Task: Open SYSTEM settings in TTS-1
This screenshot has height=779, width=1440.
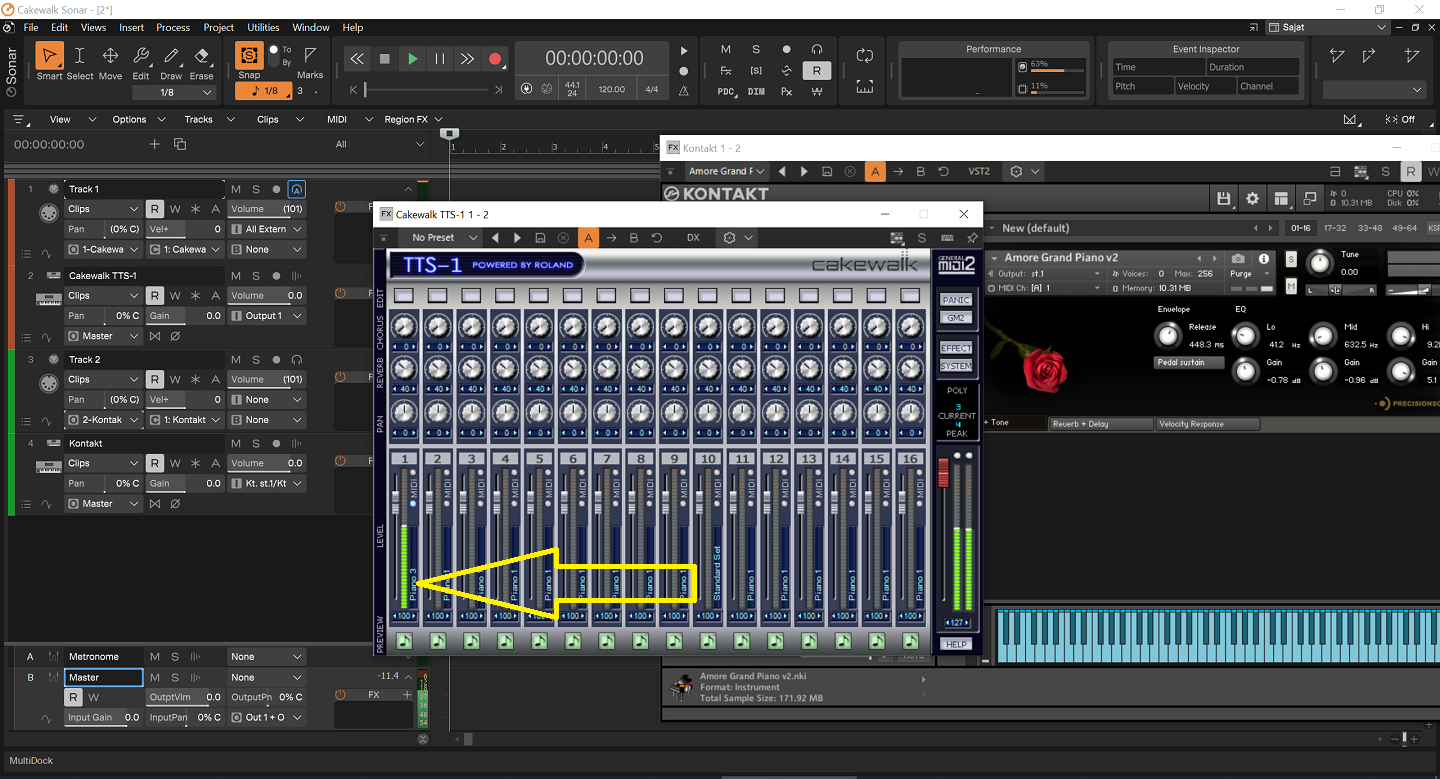Action: (x=956, y=366)
